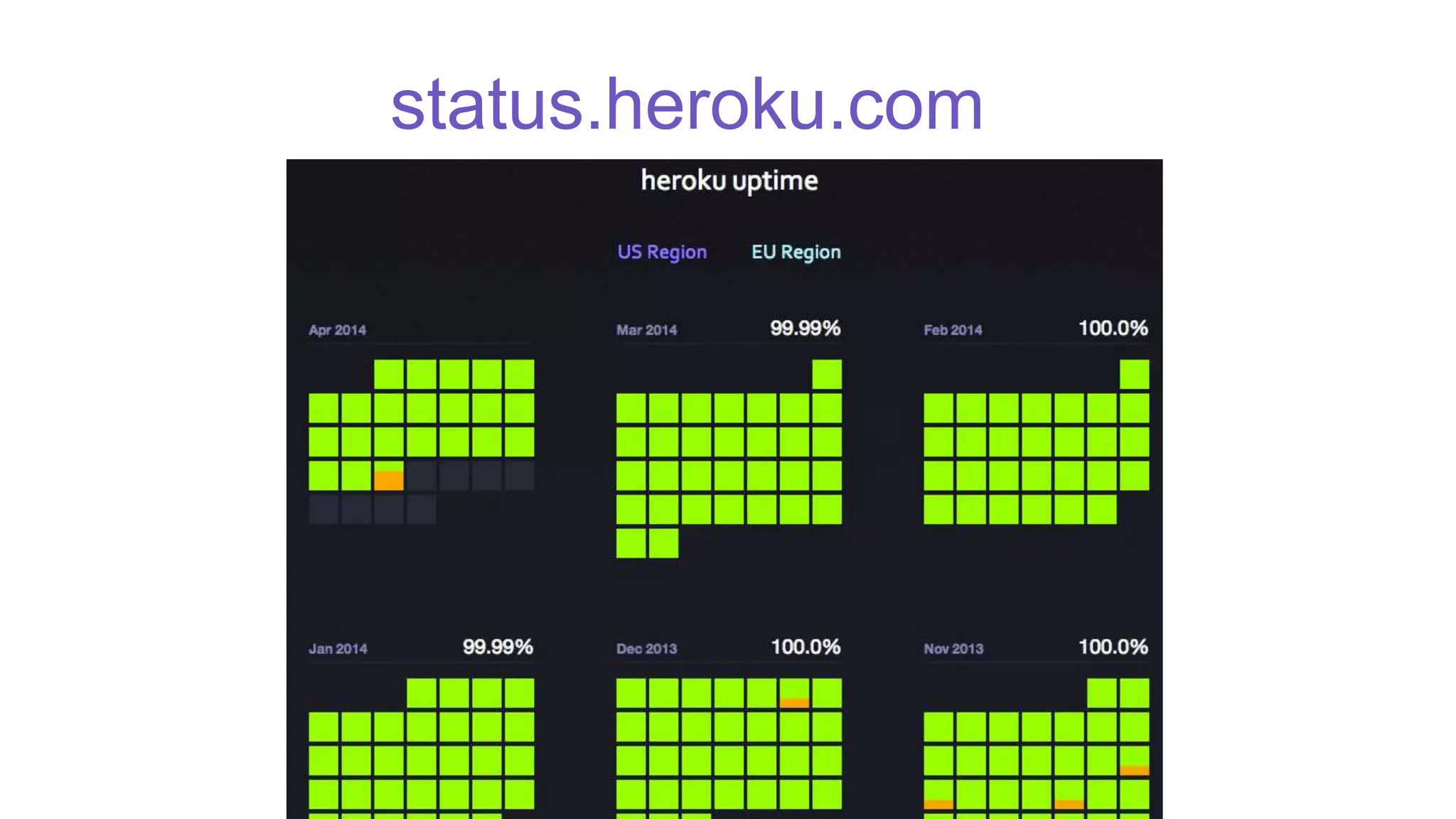
Task: Click the 99.99% uptime value for Jan 2014
Action: (x=498, y=646)
